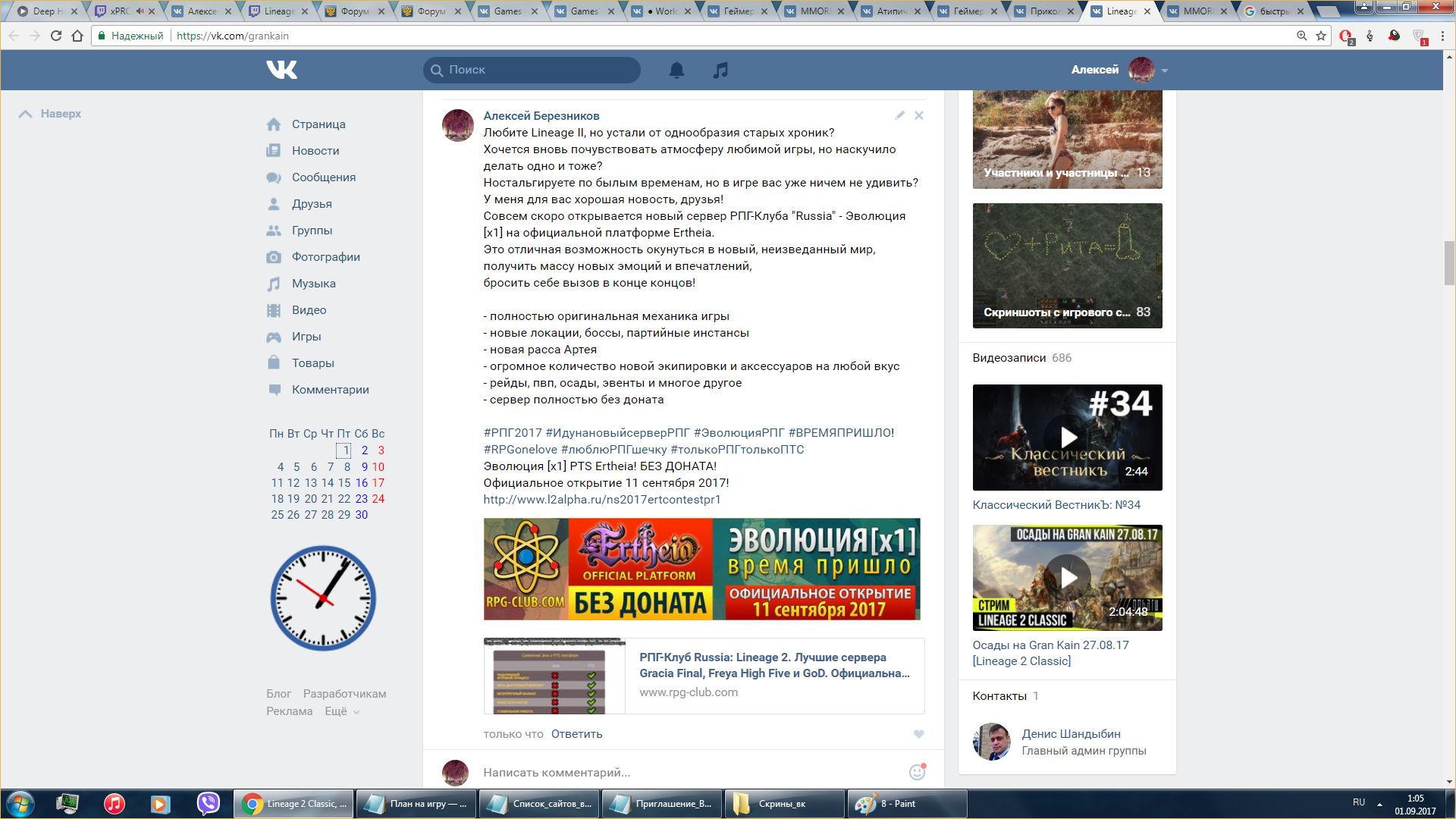Open album Скриншоты с игрового
This screenshot has height=819, width=1456.
coord(1067,265)
